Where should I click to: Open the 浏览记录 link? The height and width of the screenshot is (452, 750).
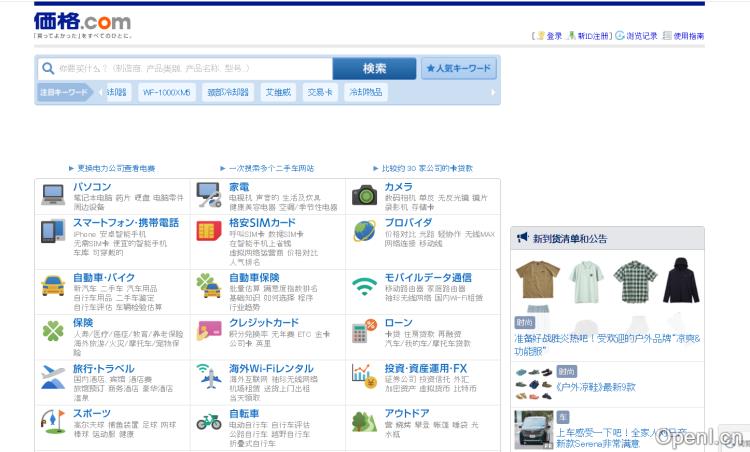click(x=641, y=36)
